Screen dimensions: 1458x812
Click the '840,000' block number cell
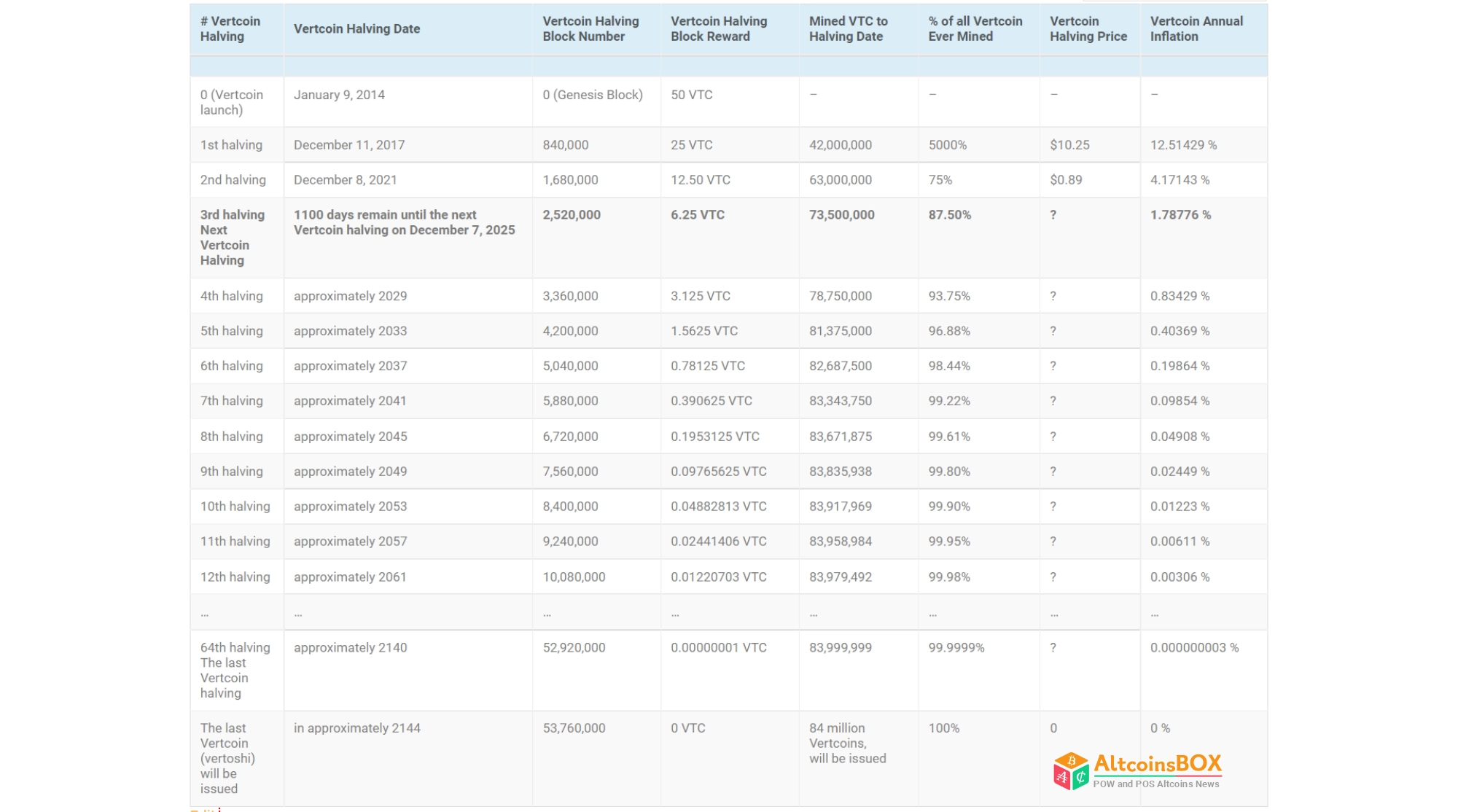[x=566, y=145]
